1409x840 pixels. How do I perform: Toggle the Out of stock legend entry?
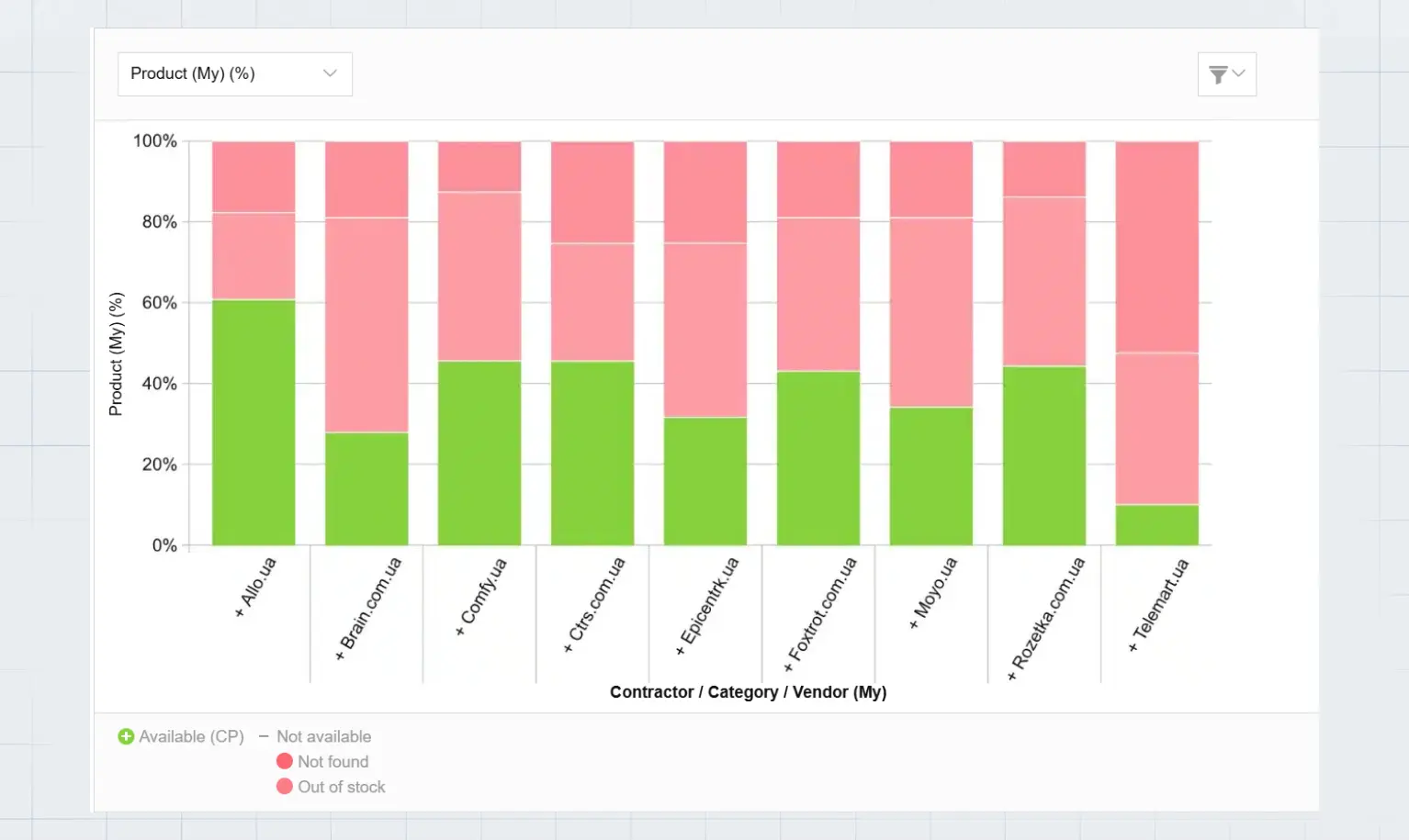pyautogui.click(x=341, y=787)
